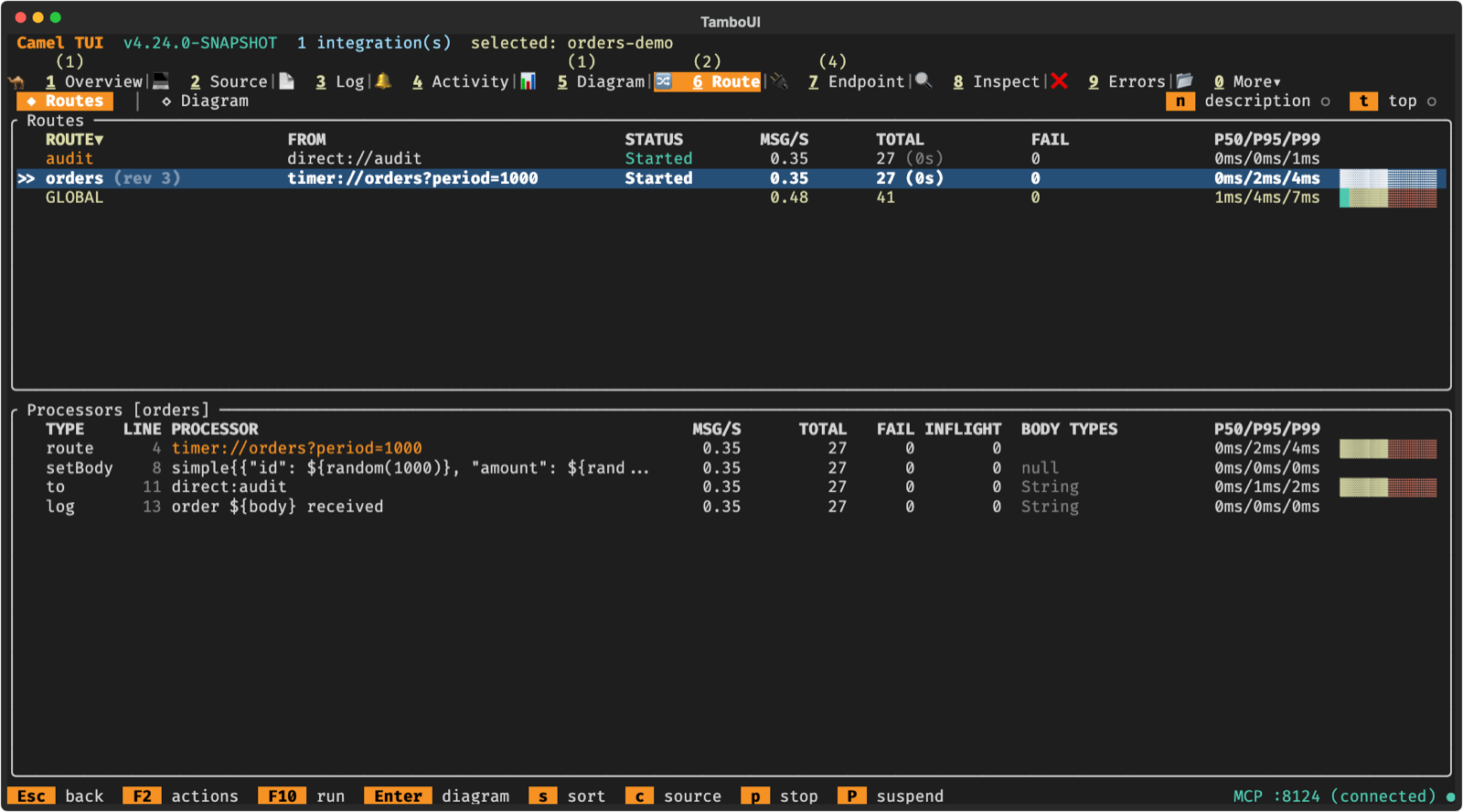Select the setBody processor row

coord(731,467)
